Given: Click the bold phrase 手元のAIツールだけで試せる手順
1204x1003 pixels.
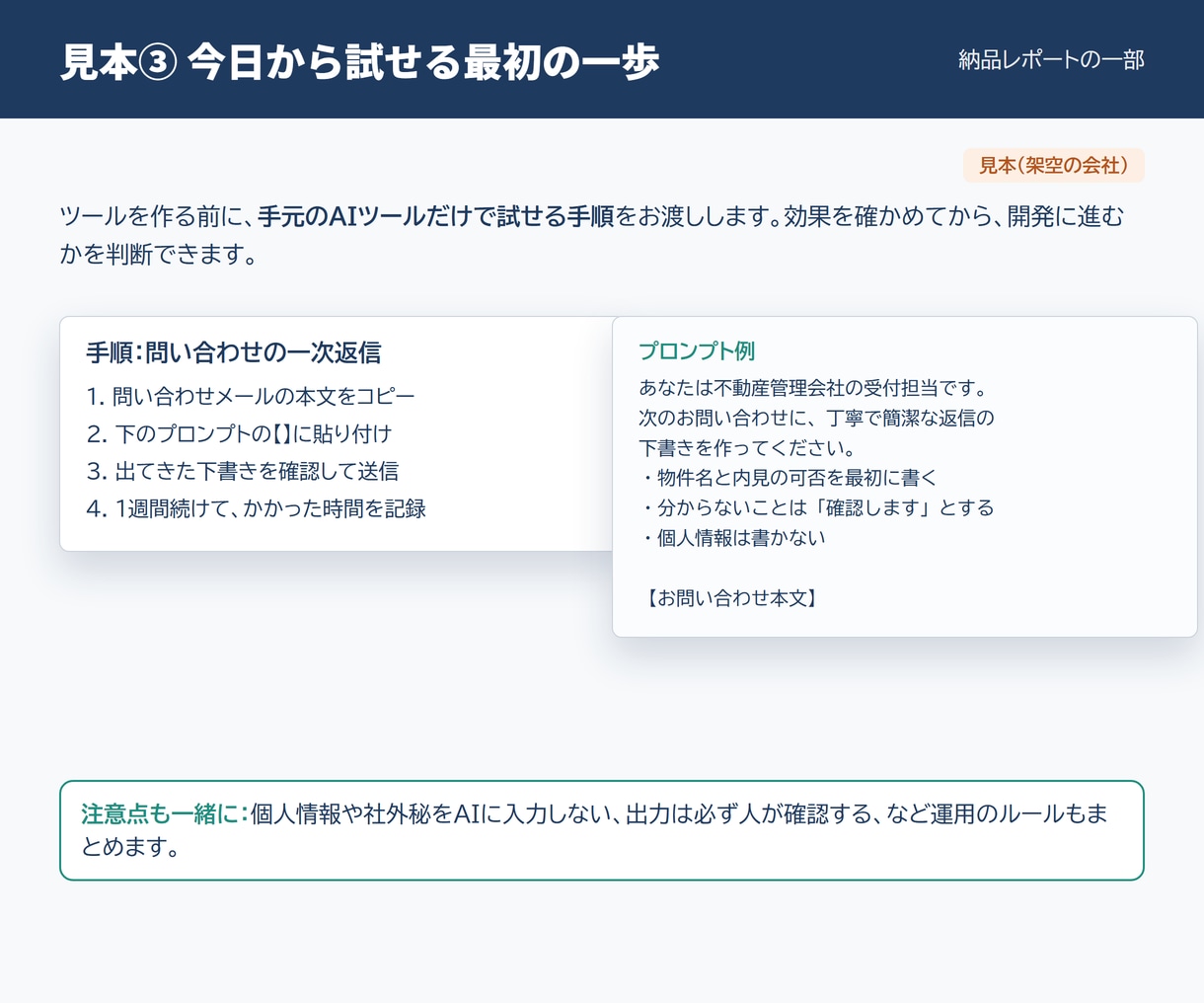Looking at the screenshot, I should 435,216.
